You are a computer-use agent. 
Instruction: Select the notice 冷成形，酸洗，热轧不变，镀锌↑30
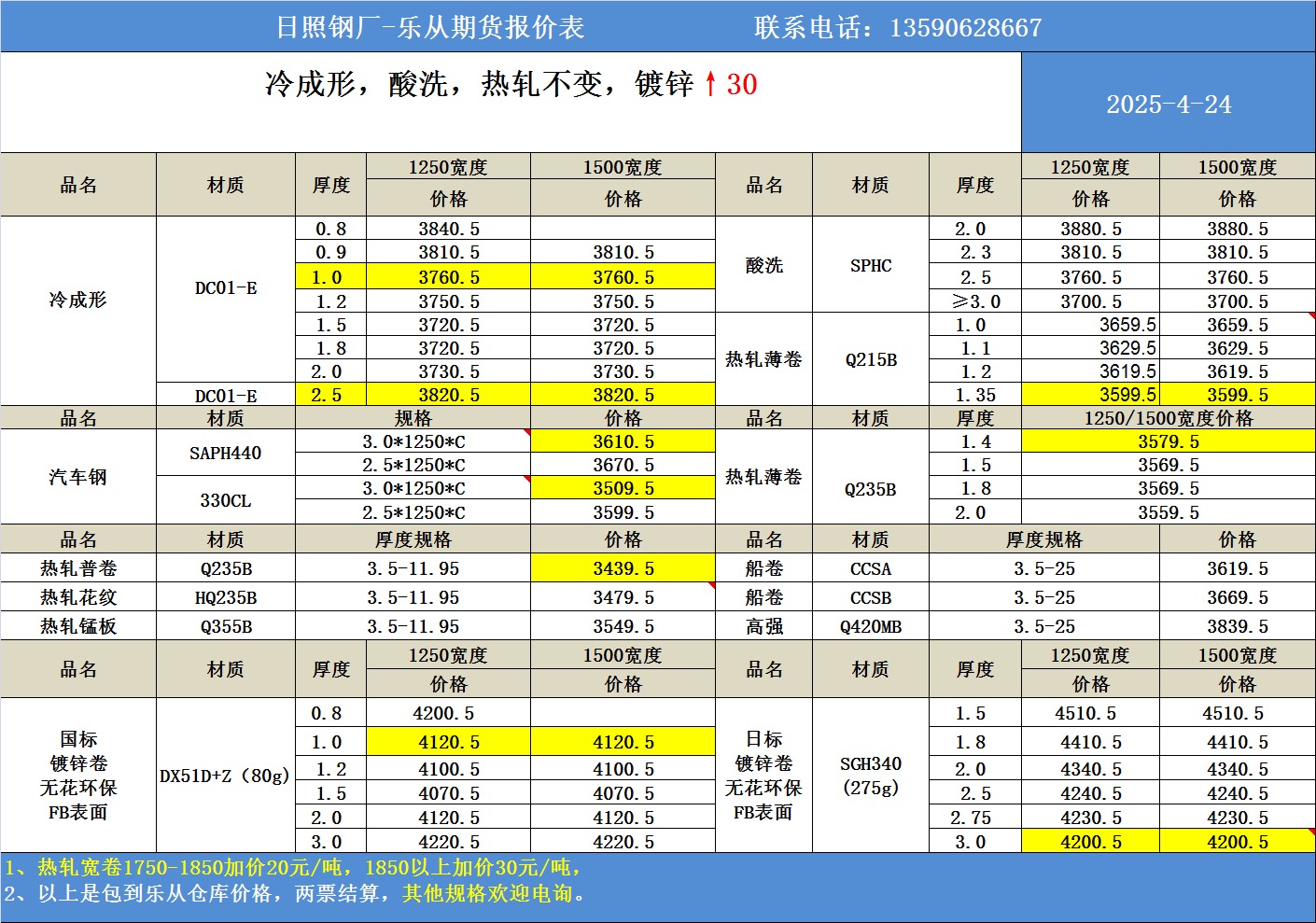[511, 84]
